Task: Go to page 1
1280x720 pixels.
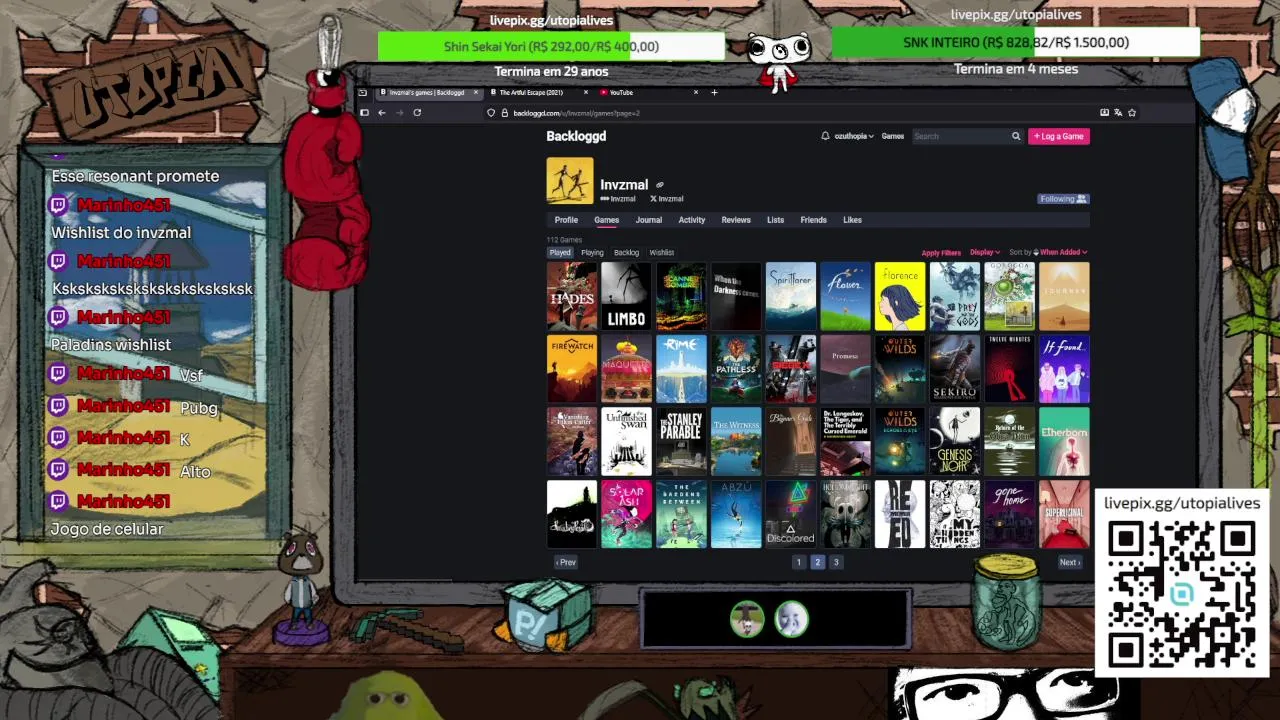Action: tap(798, 562)
